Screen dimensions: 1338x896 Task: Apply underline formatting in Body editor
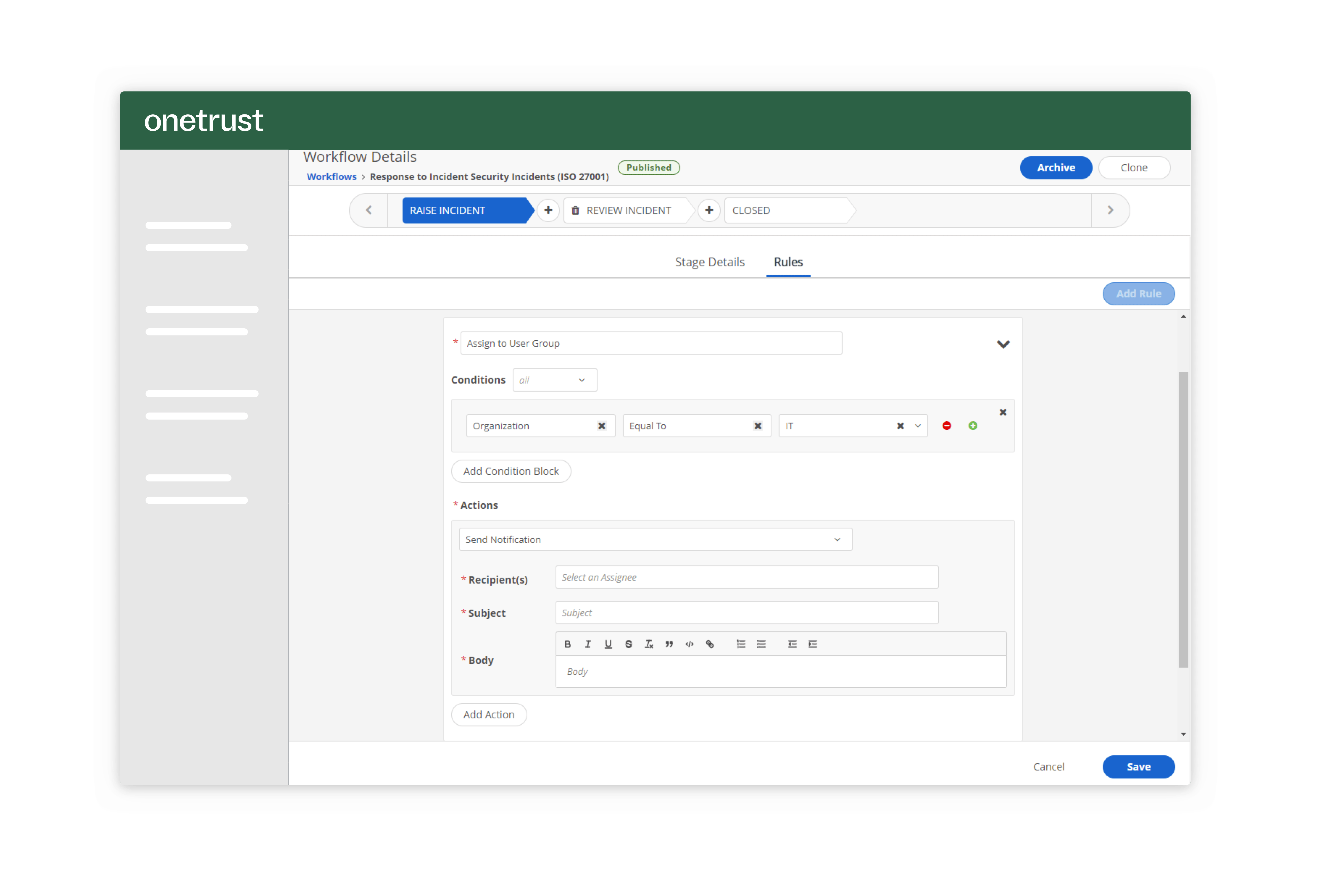coord(608,644)
